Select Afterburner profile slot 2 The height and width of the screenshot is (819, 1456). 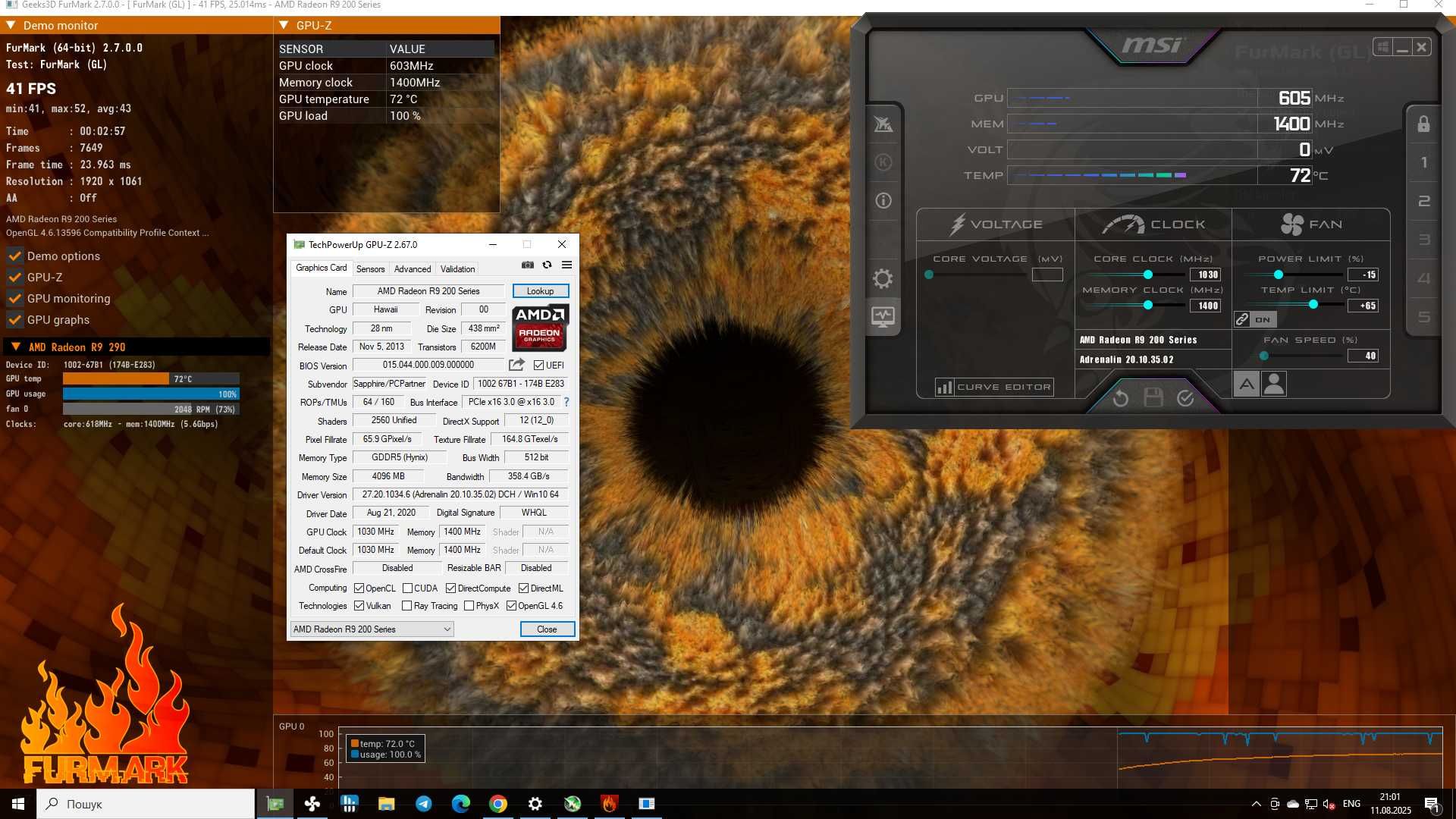pos(1423,201)
